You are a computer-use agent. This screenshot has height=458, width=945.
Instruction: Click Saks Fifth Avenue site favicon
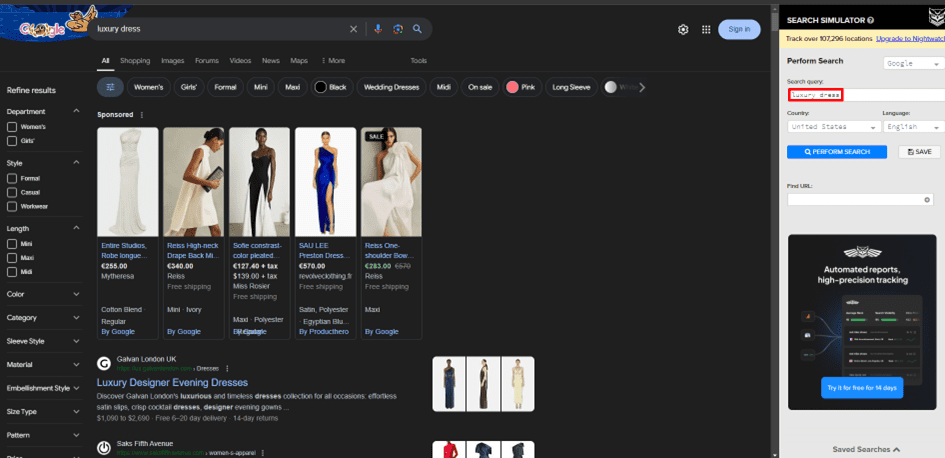104,448
